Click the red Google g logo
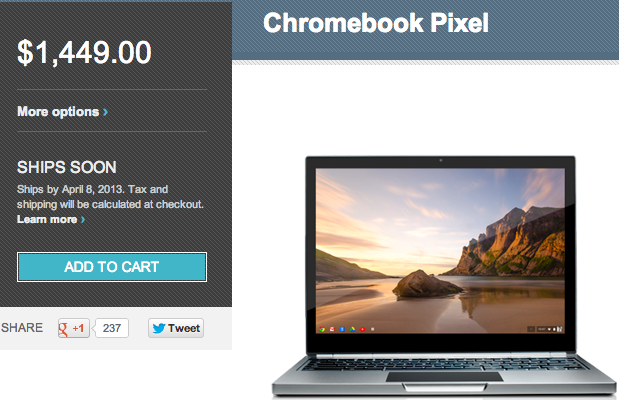Screen dimensions: 619x400 (x=63, y=329)
